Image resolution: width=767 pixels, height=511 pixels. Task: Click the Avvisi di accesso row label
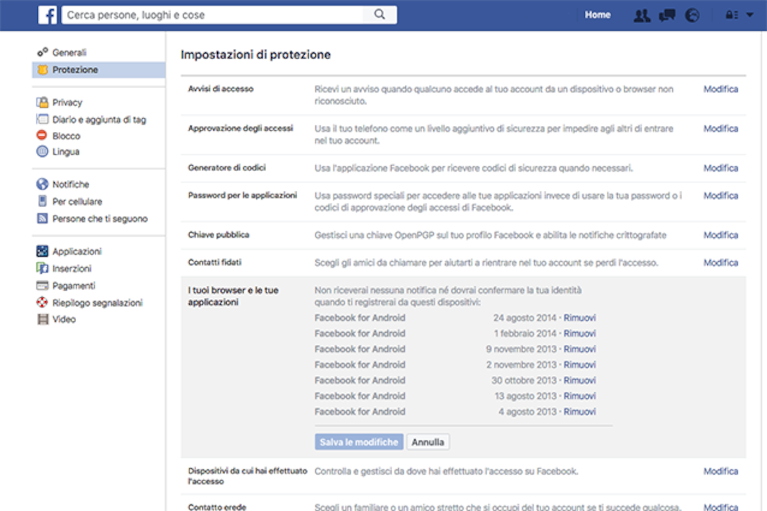221,89
